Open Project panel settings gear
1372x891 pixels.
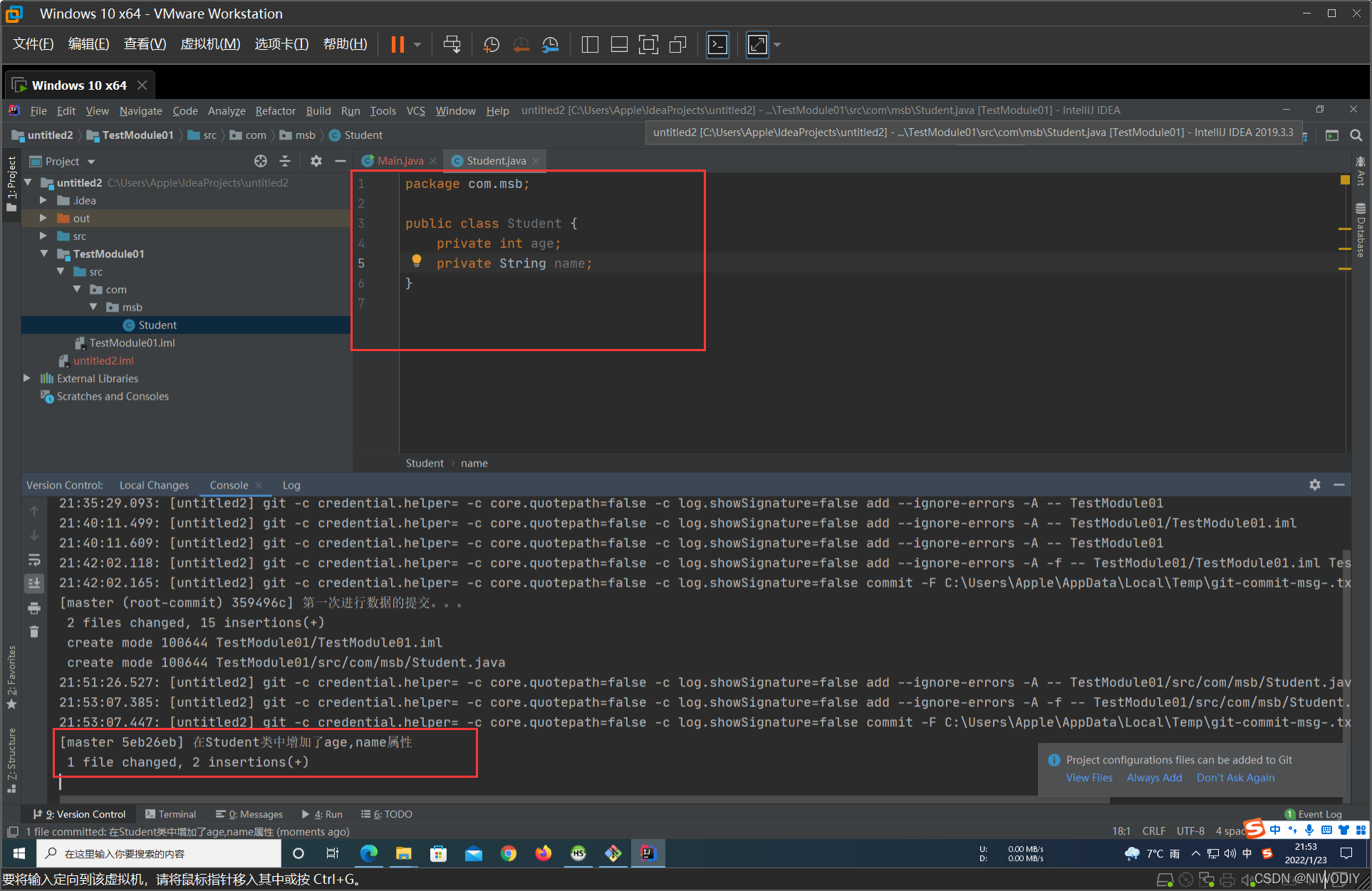316,161
